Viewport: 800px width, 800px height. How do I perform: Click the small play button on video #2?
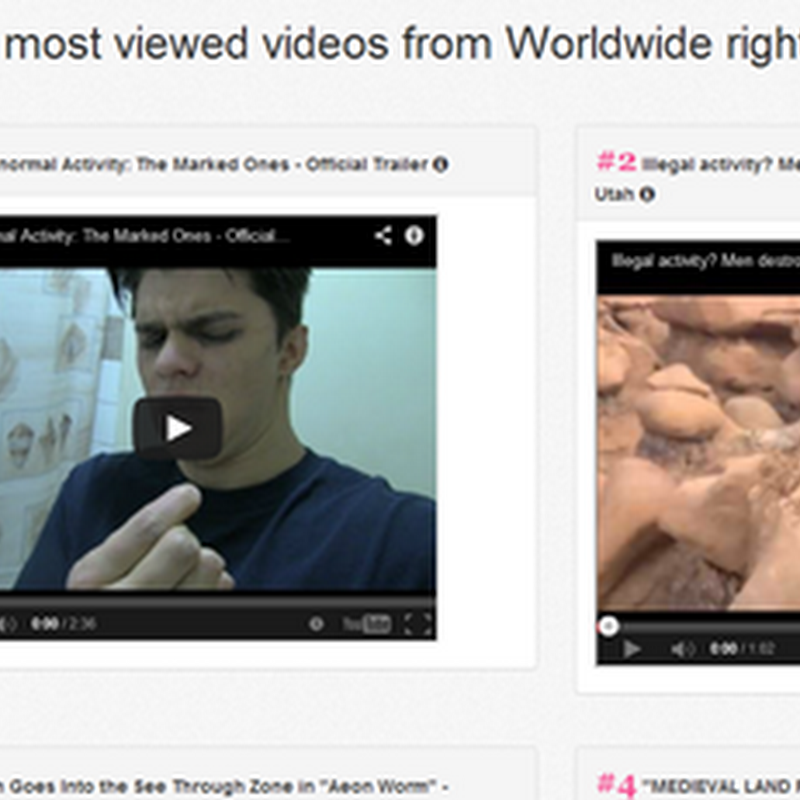click(632, 649)
